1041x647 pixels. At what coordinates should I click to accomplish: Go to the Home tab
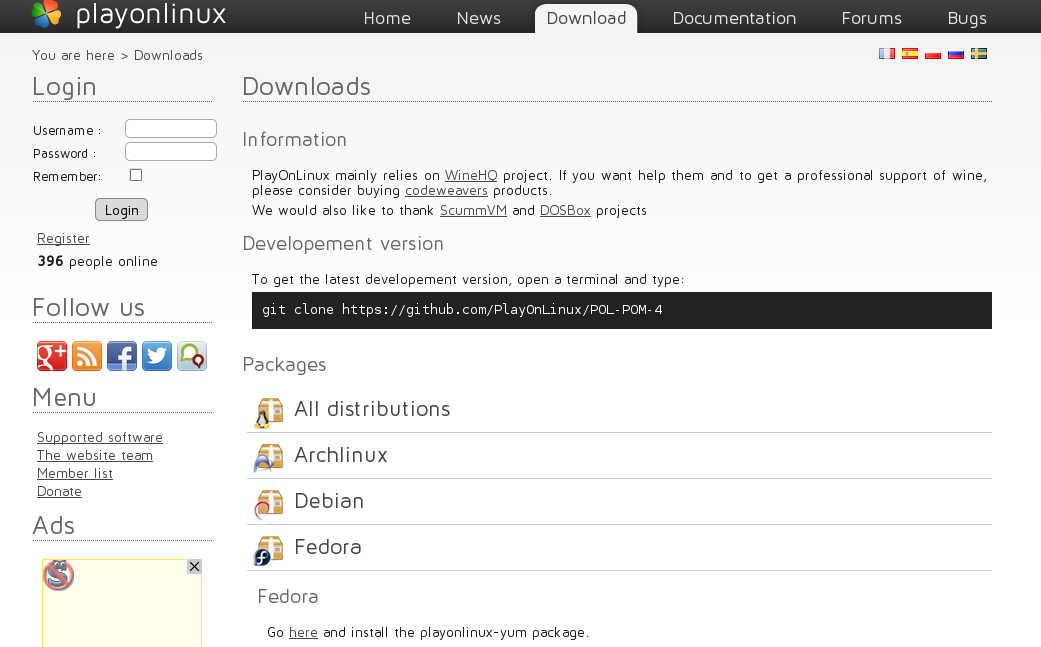pyautogui.click(x=387, y=18)
